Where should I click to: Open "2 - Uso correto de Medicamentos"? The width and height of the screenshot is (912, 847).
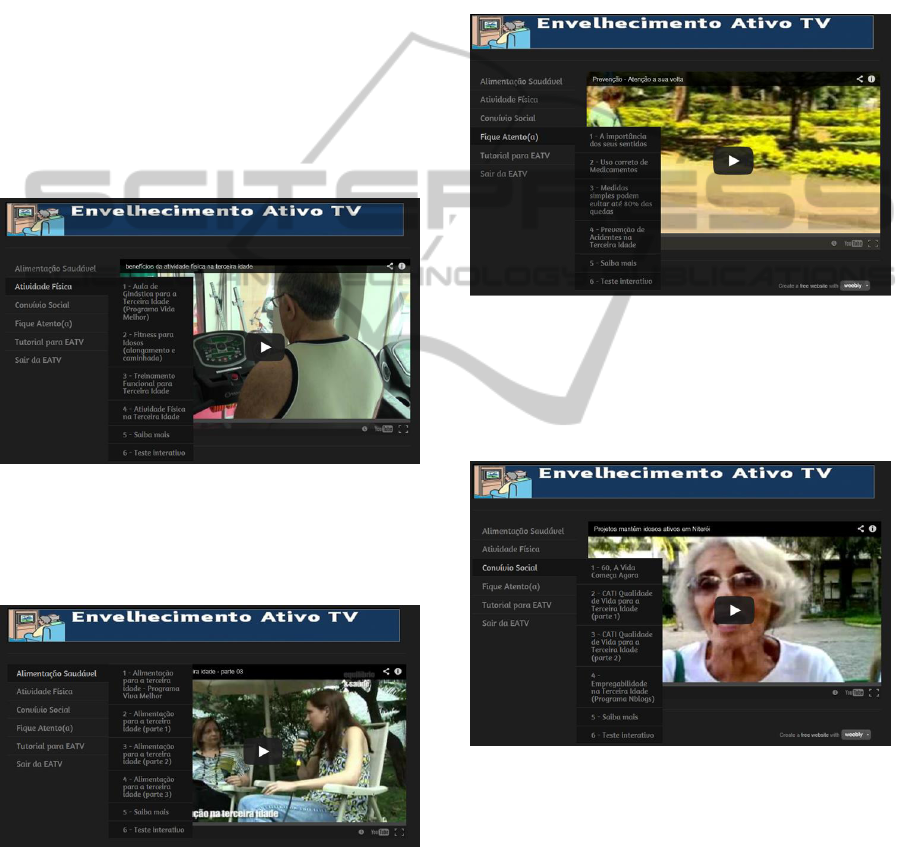tap(618, 166)
